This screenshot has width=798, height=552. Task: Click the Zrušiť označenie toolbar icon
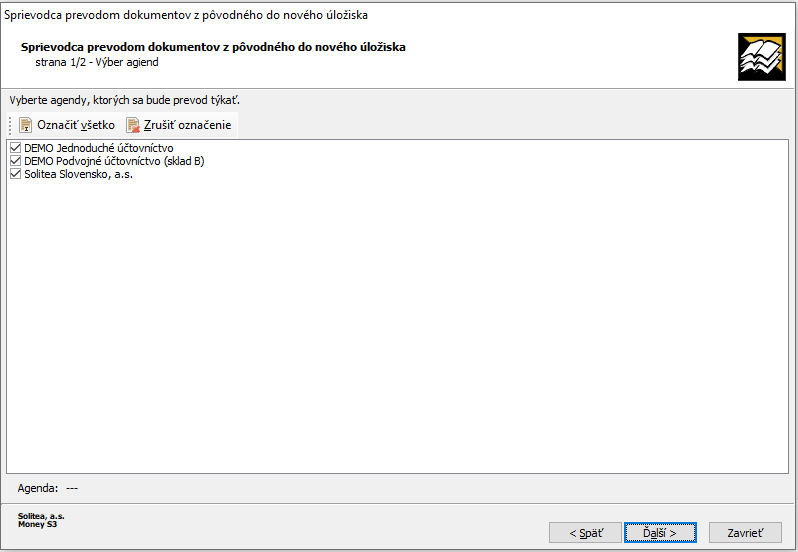coord(133,125)
